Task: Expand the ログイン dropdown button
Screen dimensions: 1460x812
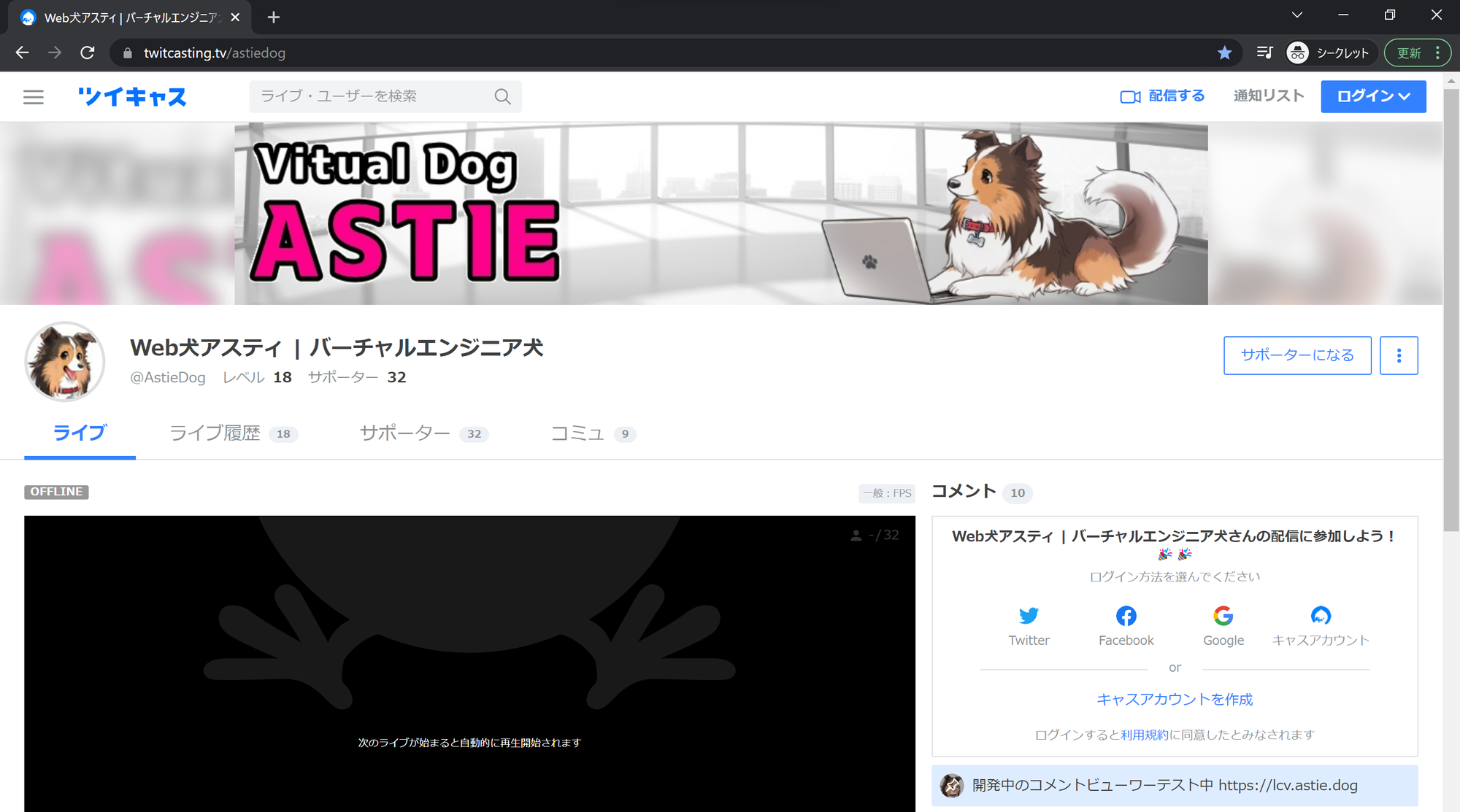Action: pos(1373,96)
